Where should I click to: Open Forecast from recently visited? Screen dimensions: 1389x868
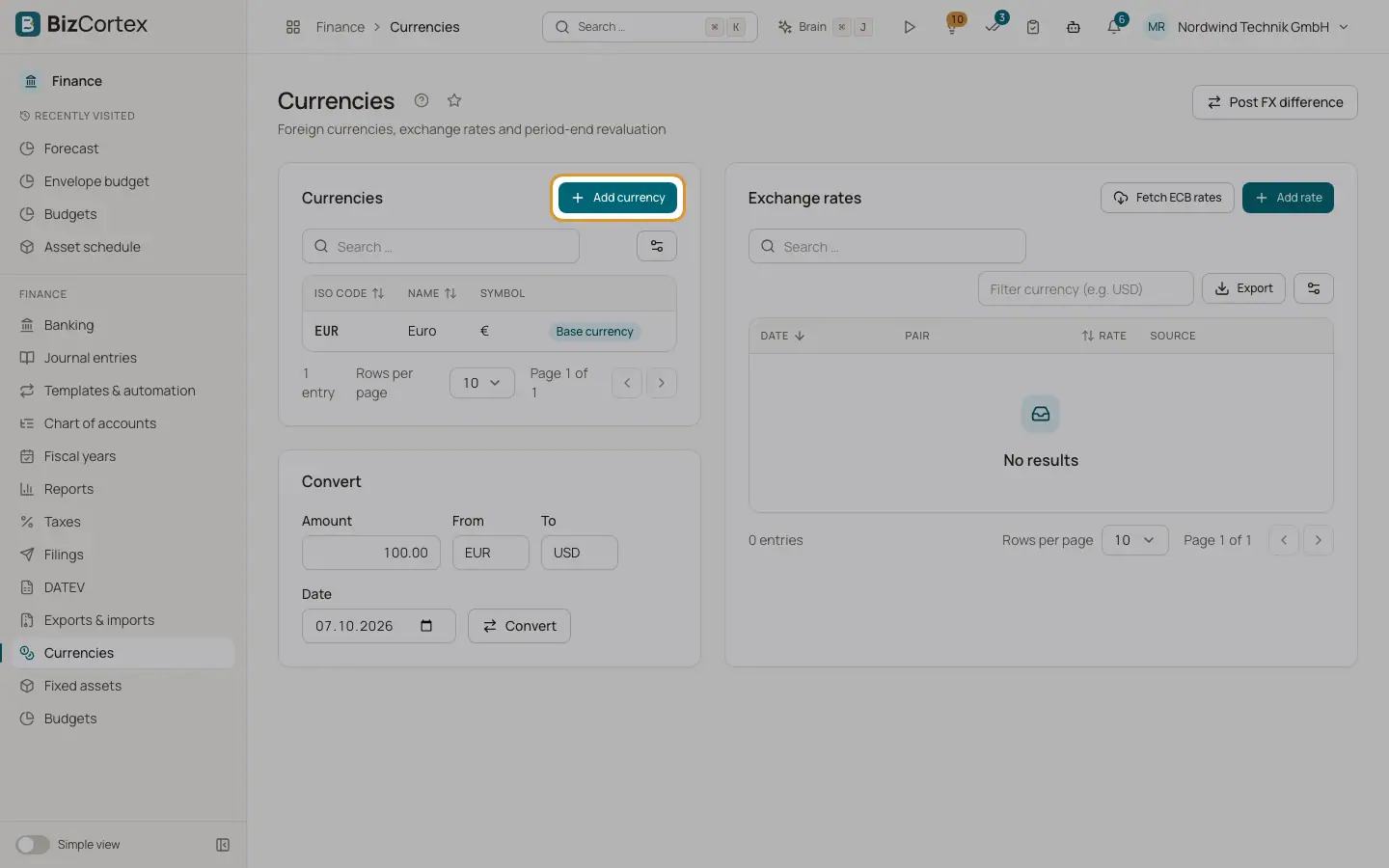[71, 149]
